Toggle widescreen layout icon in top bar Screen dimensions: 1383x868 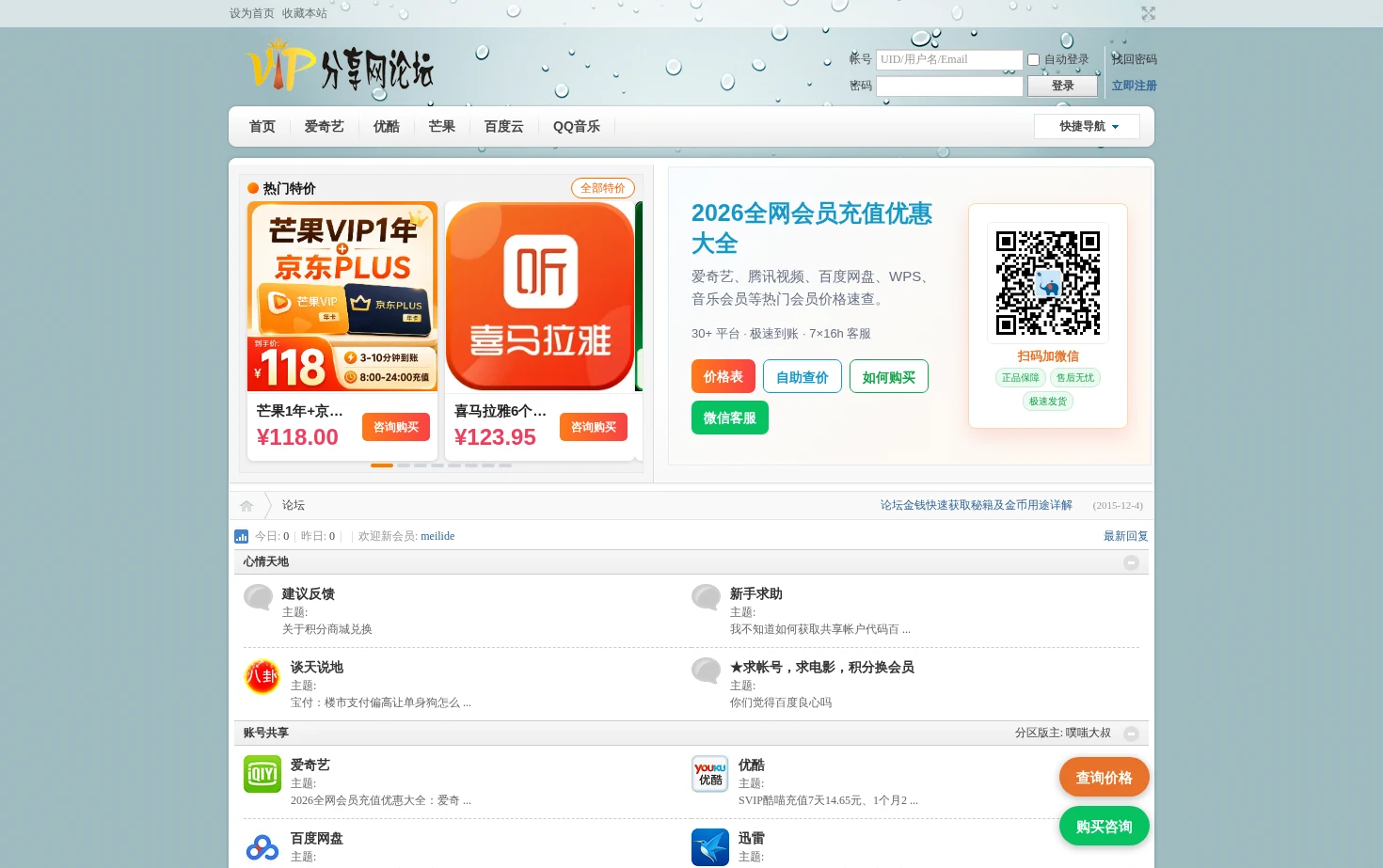coord(1148,13)
